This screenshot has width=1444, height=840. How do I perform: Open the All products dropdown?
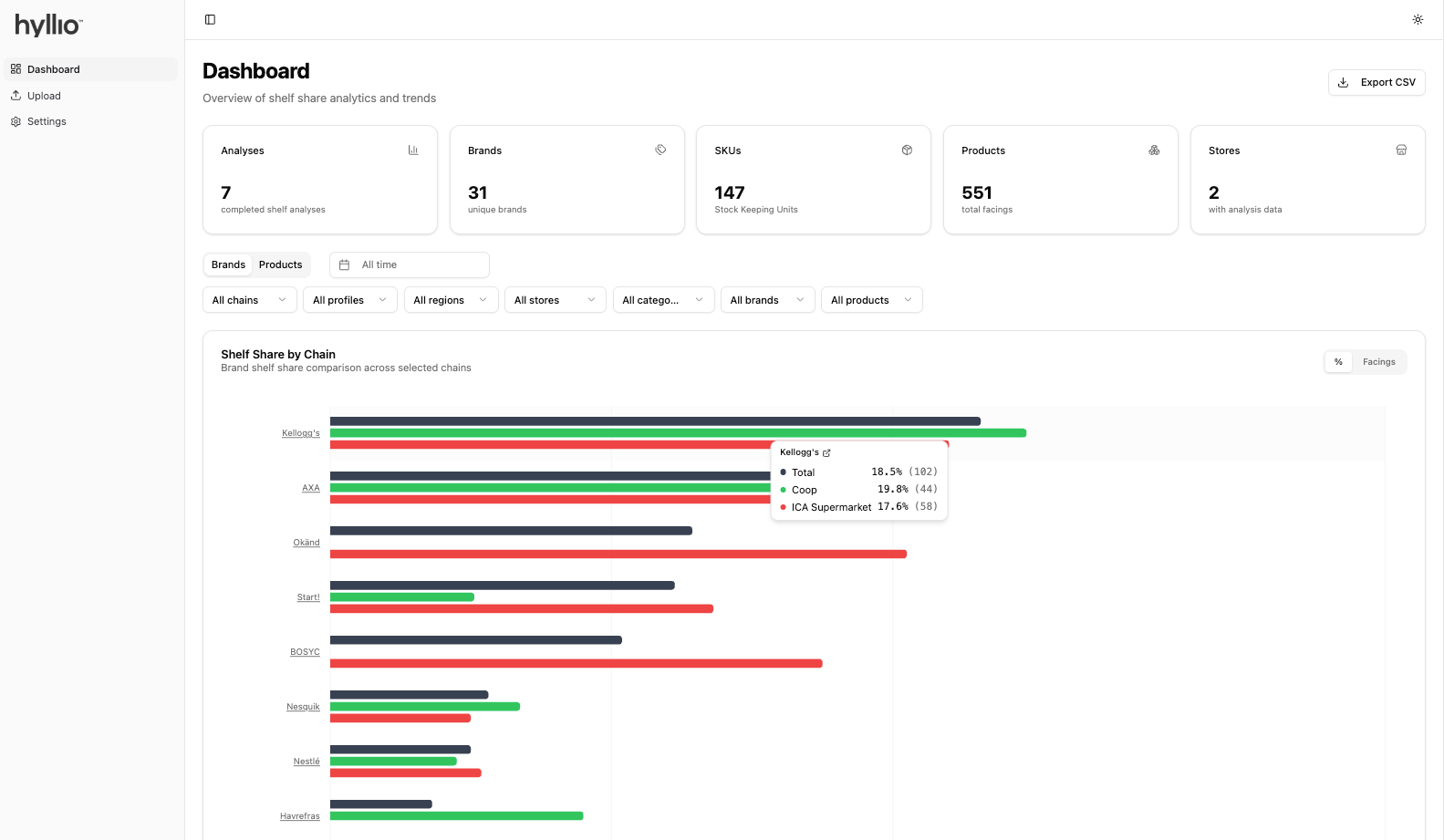tap(872, 300)
